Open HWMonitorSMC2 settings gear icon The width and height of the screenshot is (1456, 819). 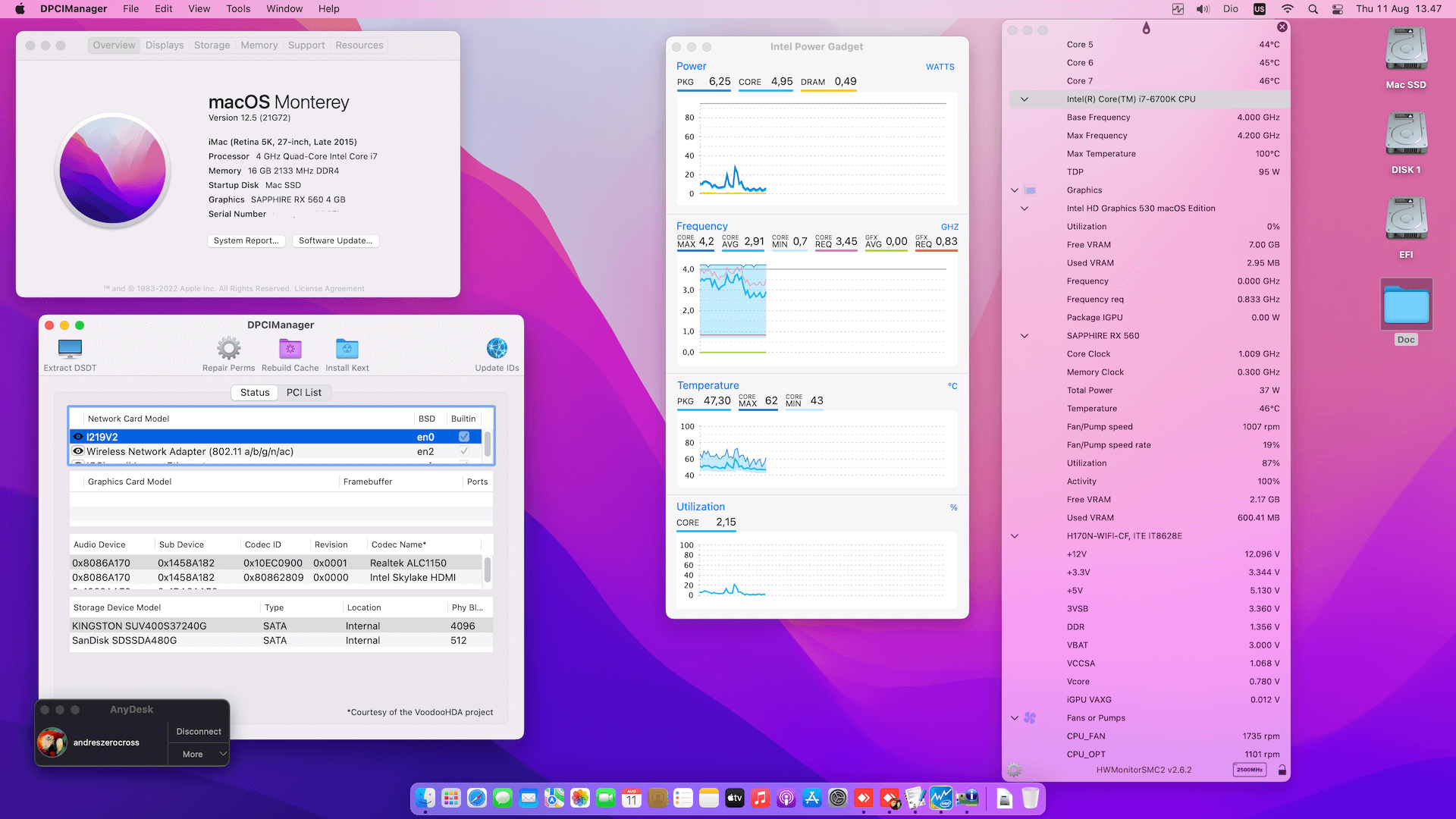point(1014,770)
